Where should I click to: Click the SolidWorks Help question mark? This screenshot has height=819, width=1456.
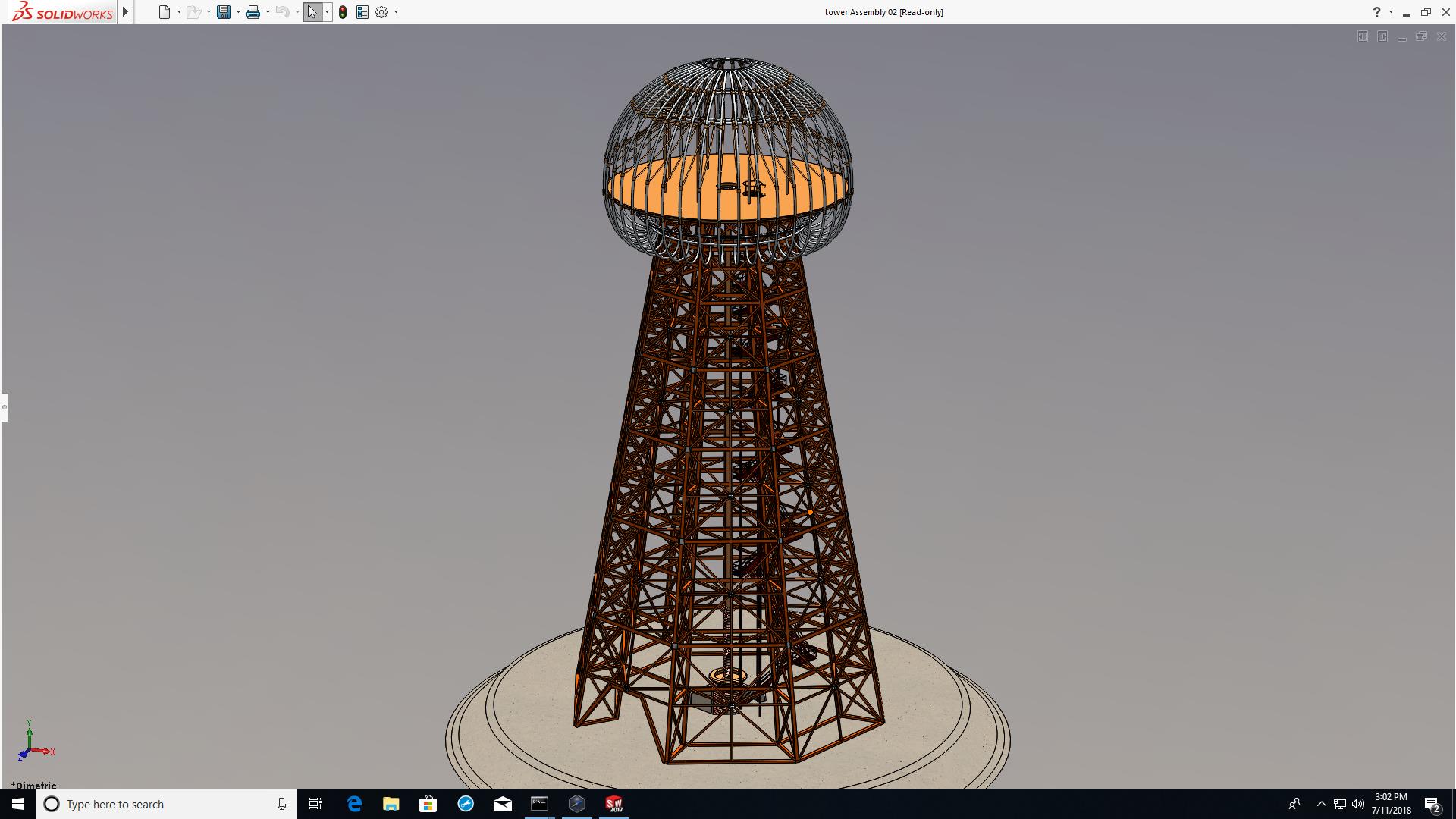click(1376, 12)
